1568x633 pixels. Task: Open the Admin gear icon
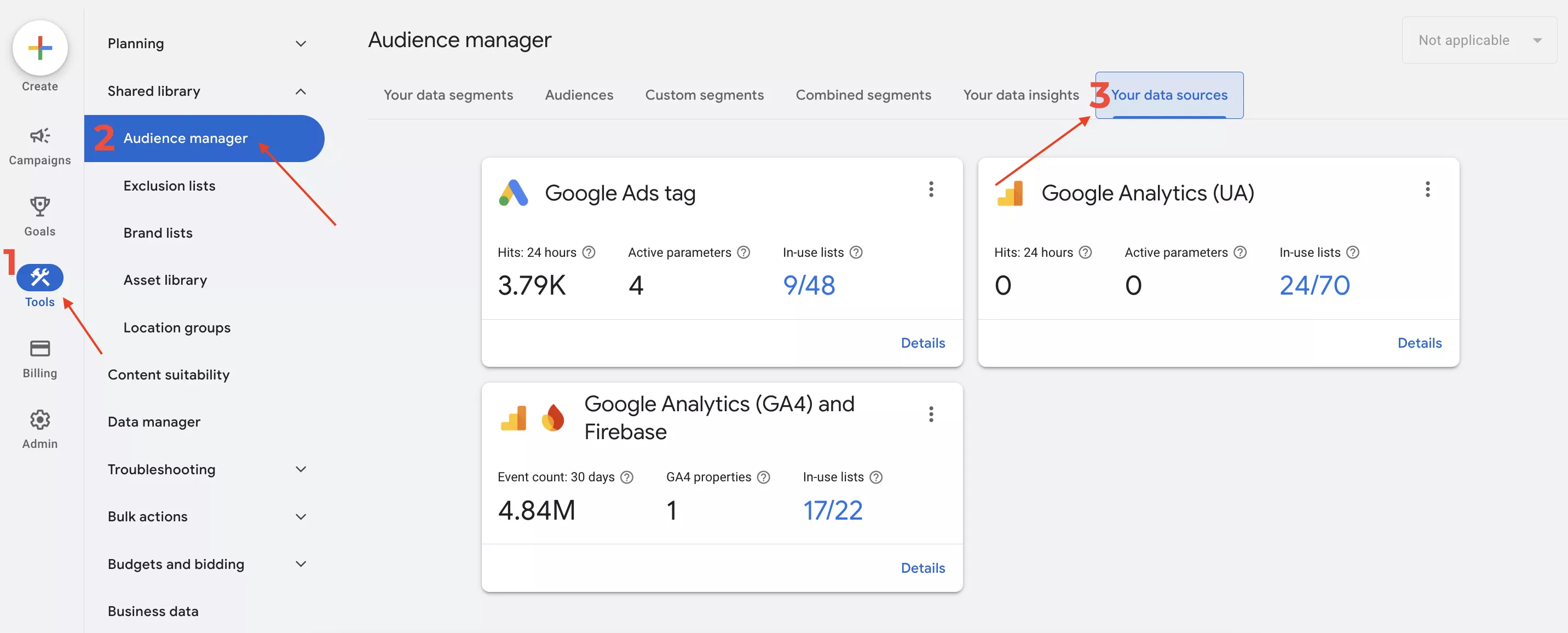(39, 419)
